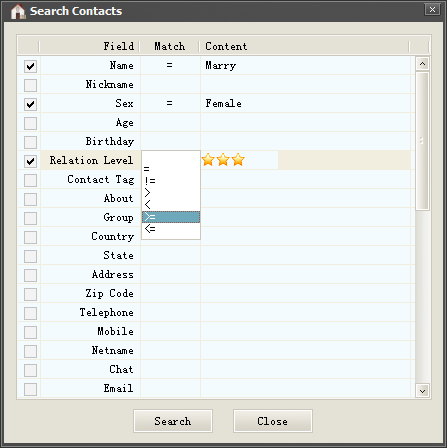The height and width of the screenshot is (448, 447).
Task: Uncheck the Relation Level checkbox
Action: point(30,161)
